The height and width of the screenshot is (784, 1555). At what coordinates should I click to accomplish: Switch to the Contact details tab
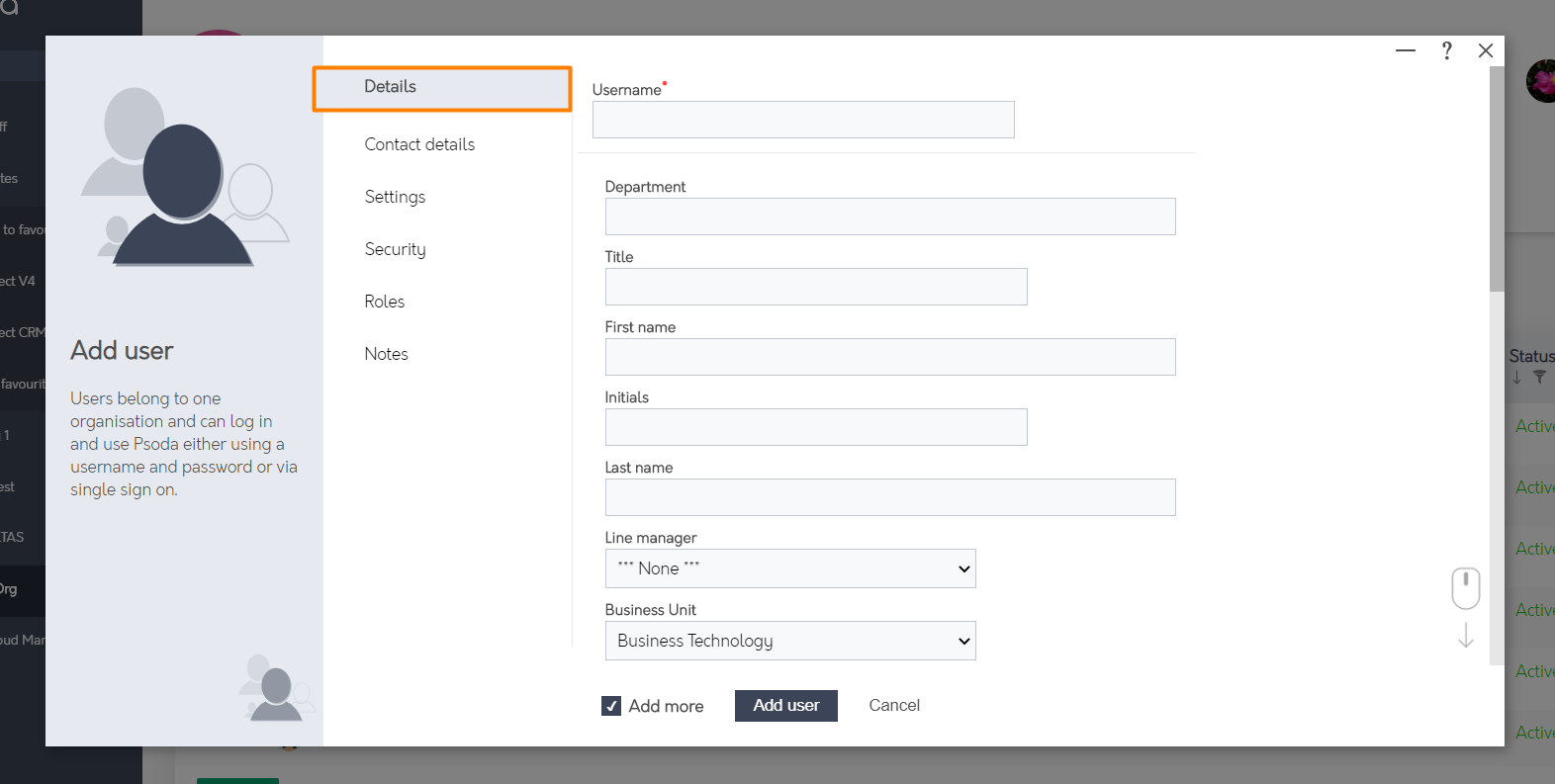click(419, 144)
